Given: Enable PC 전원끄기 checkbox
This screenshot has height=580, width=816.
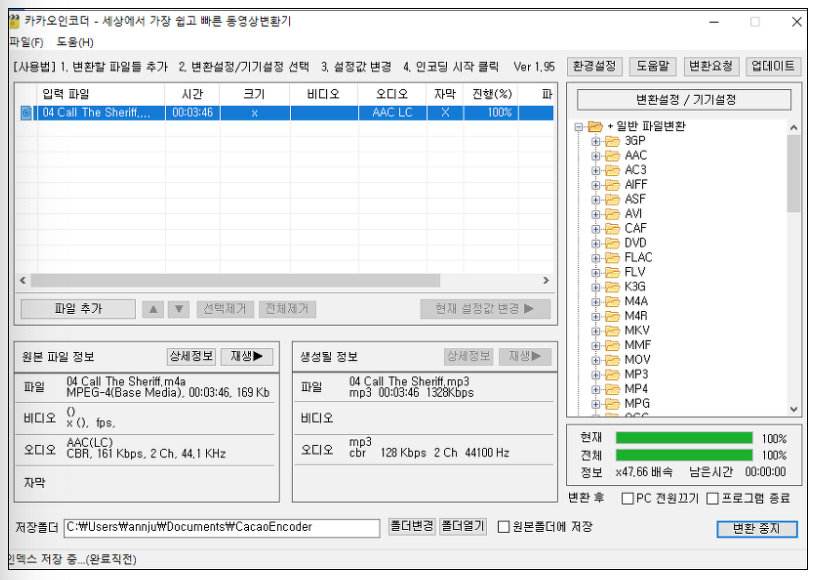Looking at the screenshot, I should point(628,498).
